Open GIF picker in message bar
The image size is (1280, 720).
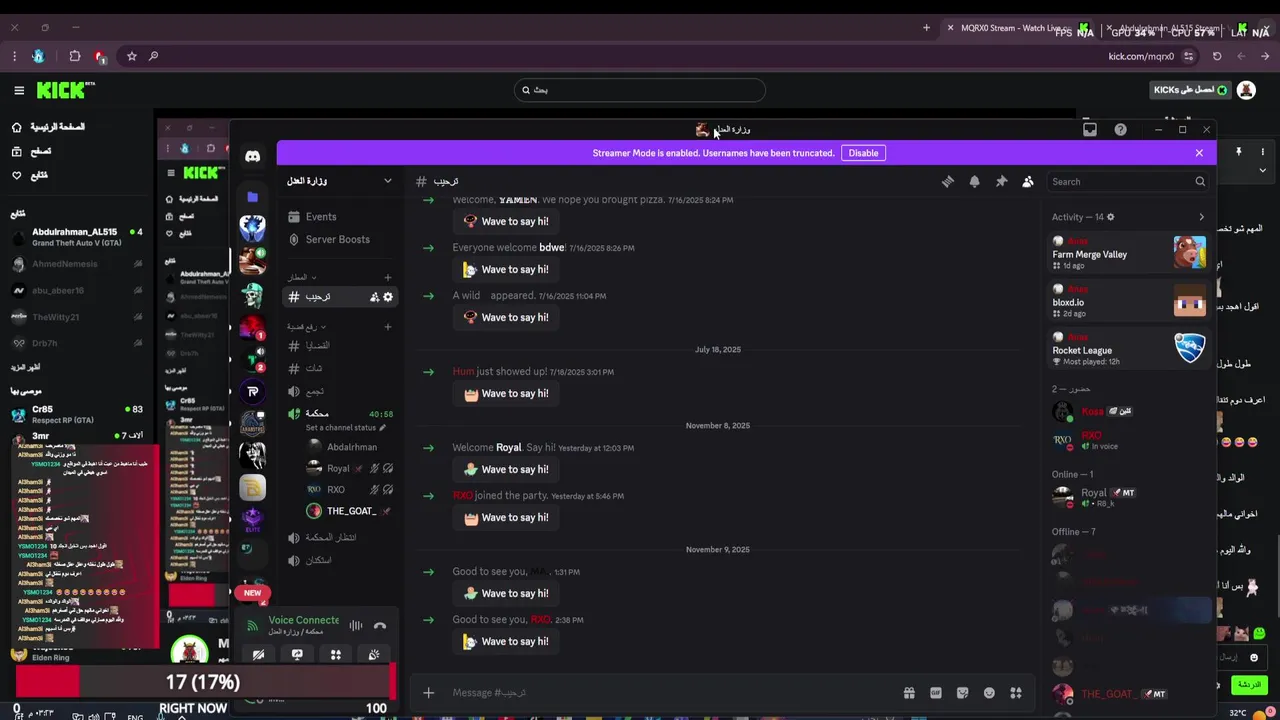point(936,693)
